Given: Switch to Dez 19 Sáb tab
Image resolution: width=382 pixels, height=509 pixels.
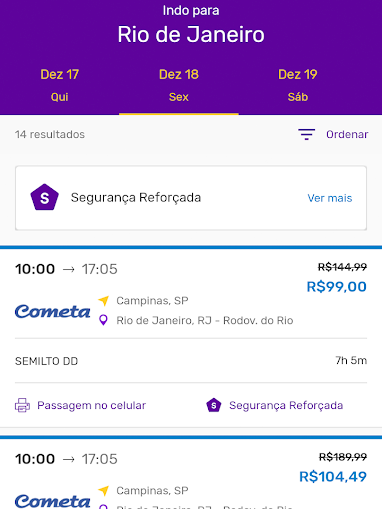Looking at the screenshot, I should click(298, 85).
